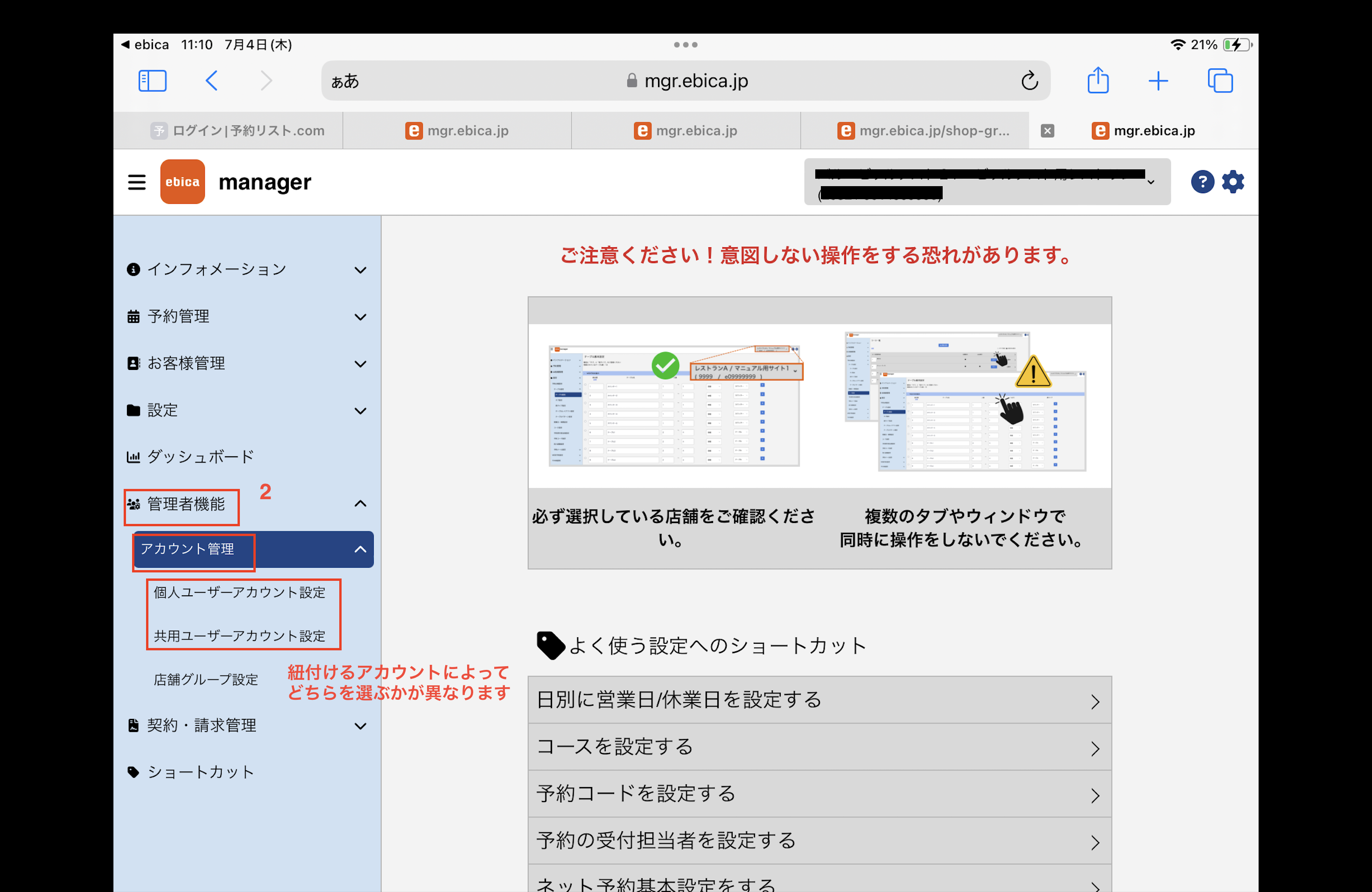Viewport: 1372px width, 892px height.
Task: Open 個人ユーザーアカウント設定
Action: [x=240, y=592]
